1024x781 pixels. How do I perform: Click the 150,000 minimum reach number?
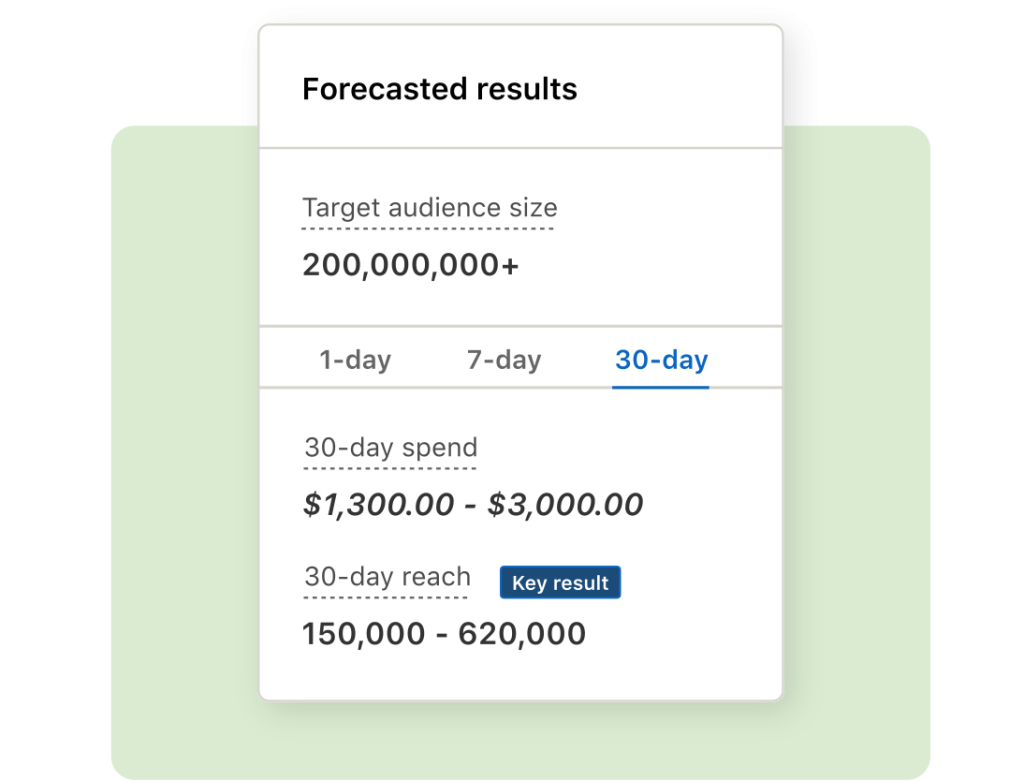coord(363,634)
